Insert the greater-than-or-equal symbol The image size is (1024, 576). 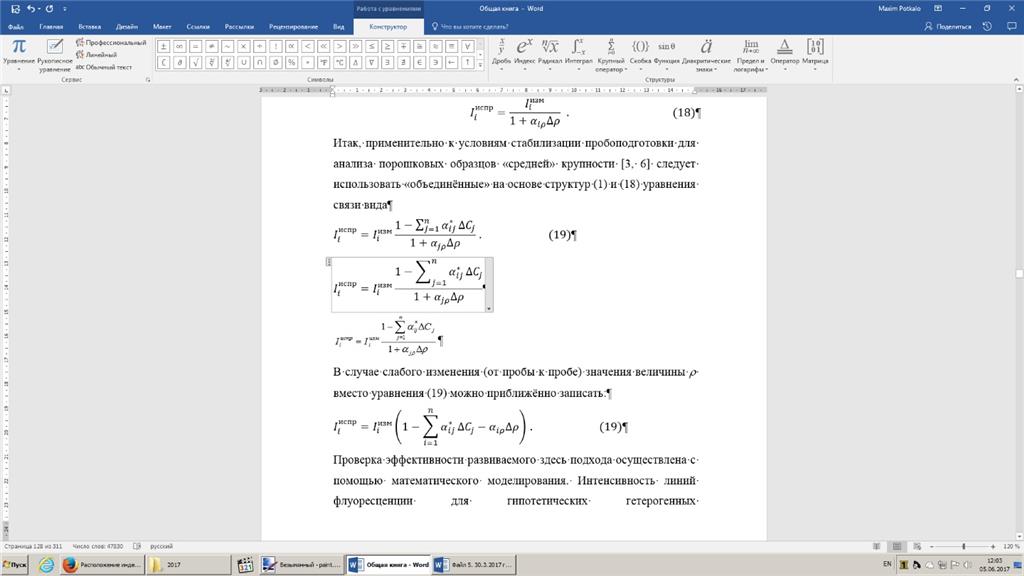click(387, 46)
